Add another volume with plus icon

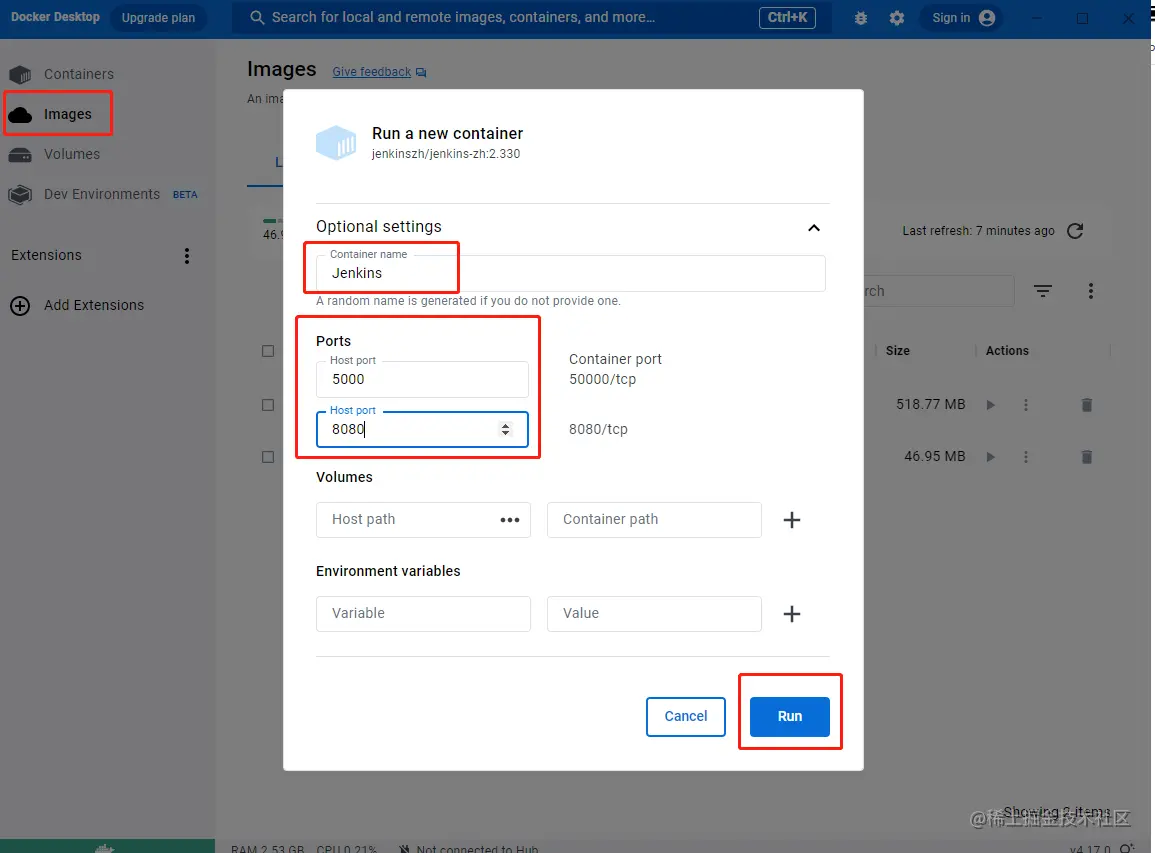click(x=792, y=520)
